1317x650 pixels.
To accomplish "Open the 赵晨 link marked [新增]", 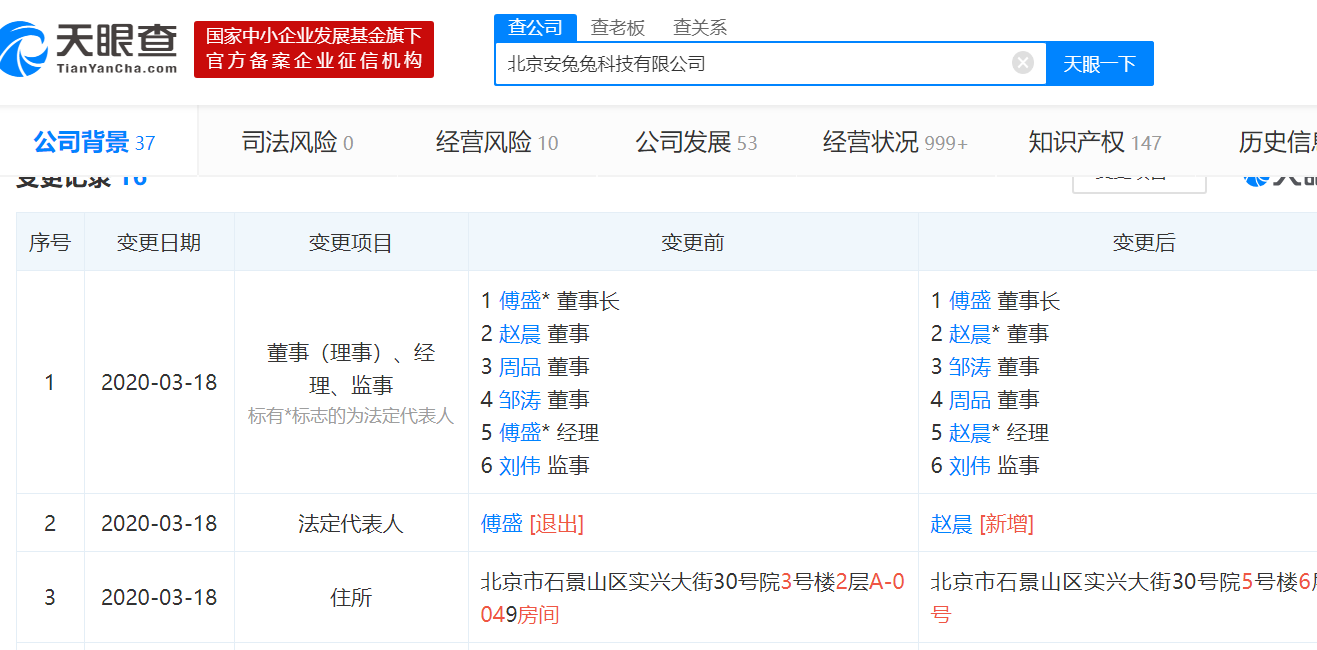I will pos(952,524).
